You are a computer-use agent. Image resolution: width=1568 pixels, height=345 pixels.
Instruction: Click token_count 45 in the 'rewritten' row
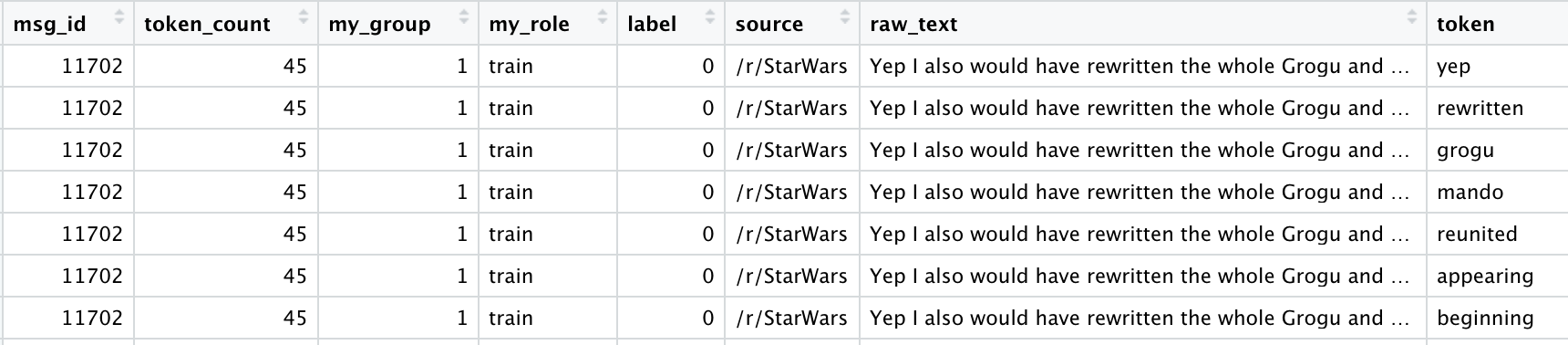tap(294, 109)
